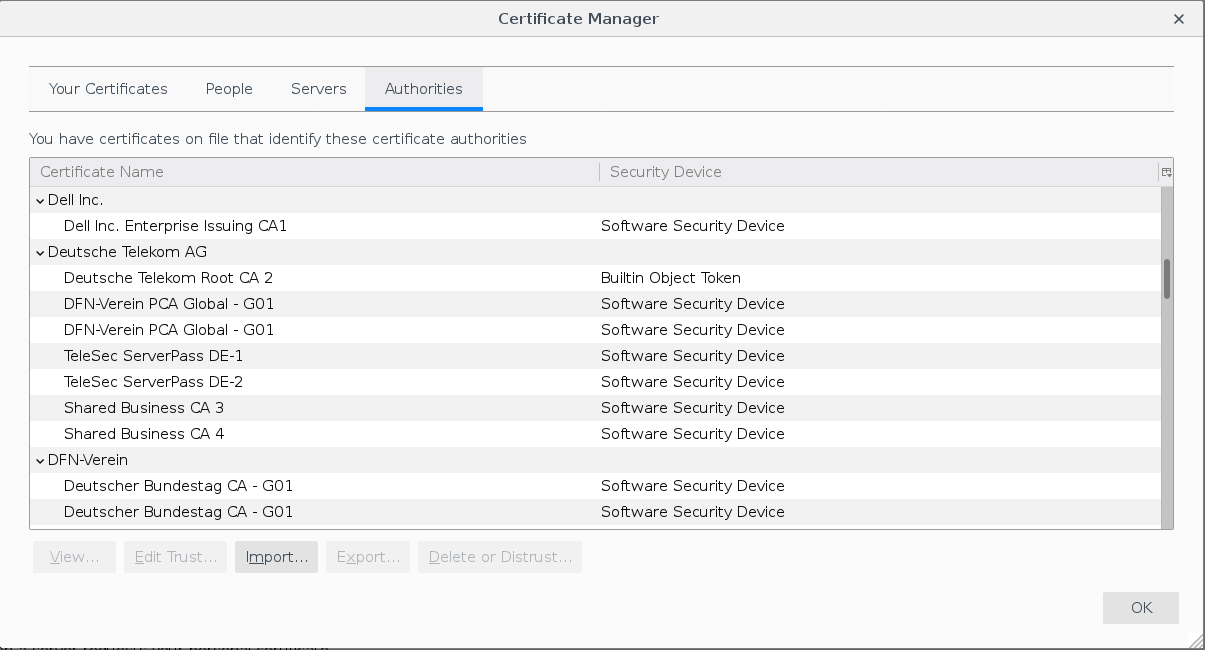The height and width of the screenshot is (650, 1205).
Task: Click the Export... button
Action: click(368, 557)
